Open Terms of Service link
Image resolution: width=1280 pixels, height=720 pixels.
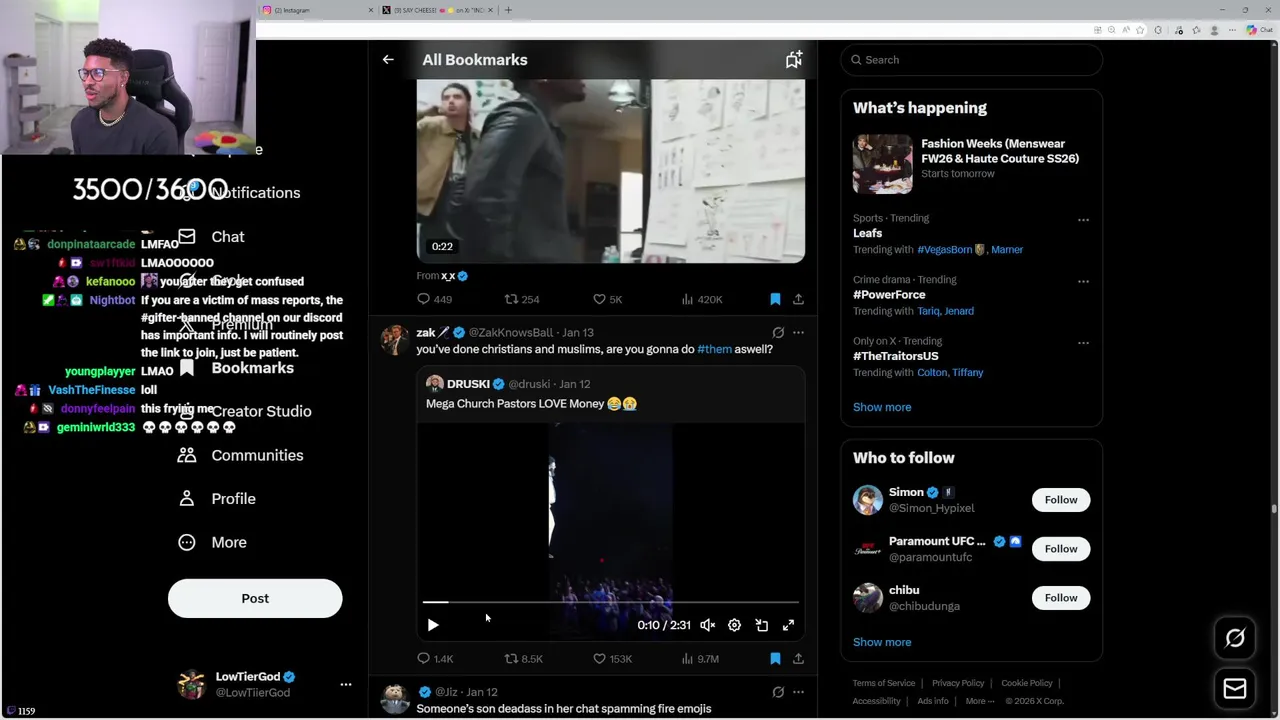coord(884,683)
